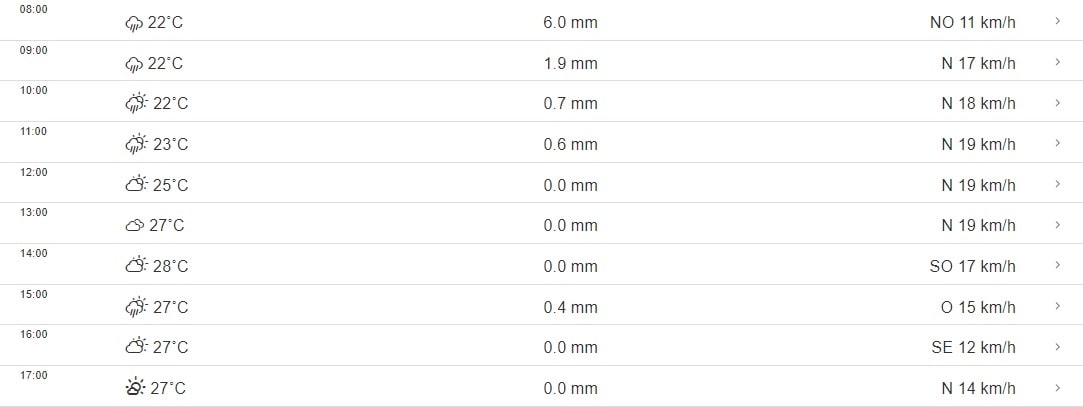The width and height of the screenshot is (1083, 407).
Task: Click the rain icon at 09:00
Action: (134, 64)
